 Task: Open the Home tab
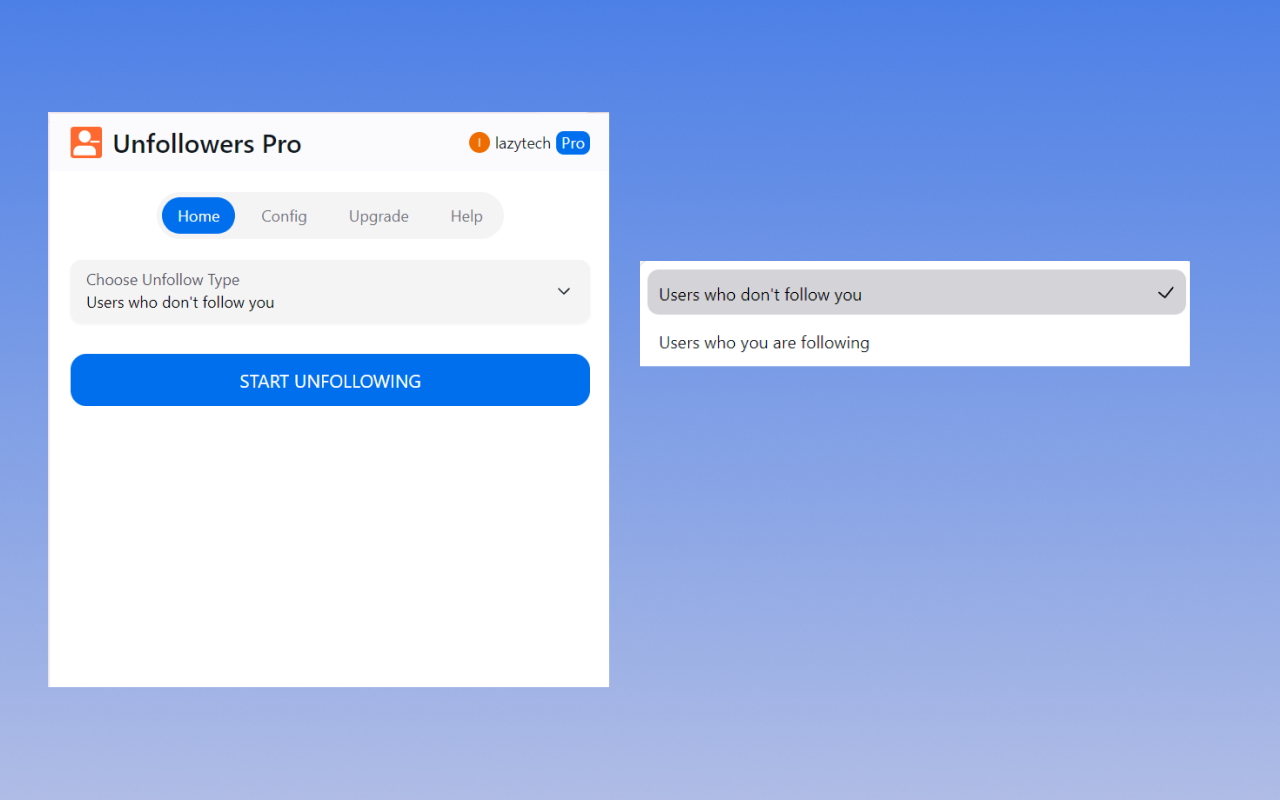click(x=198, y=216)
